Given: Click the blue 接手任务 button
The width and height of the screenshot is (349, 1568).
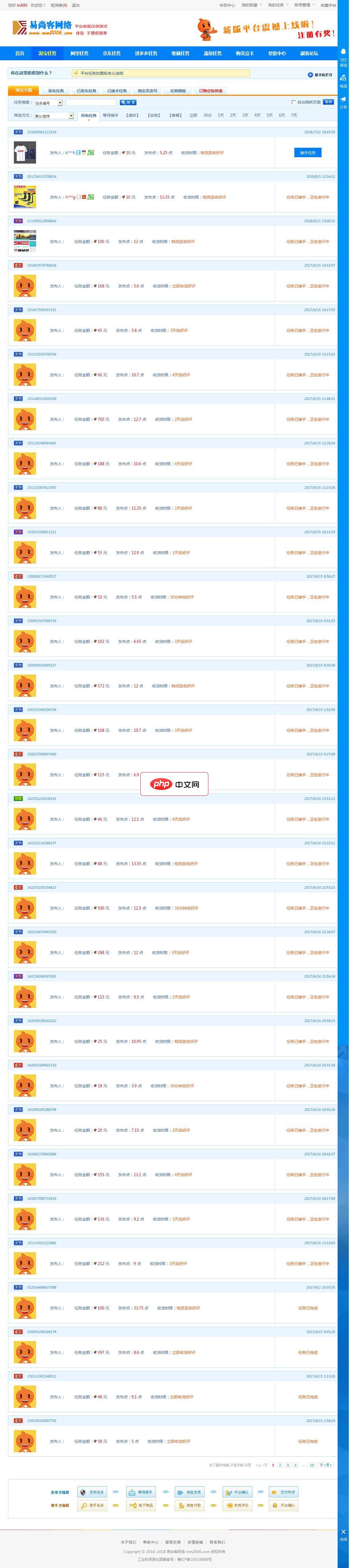Looking at the screenshot, I should coord(307,153).
